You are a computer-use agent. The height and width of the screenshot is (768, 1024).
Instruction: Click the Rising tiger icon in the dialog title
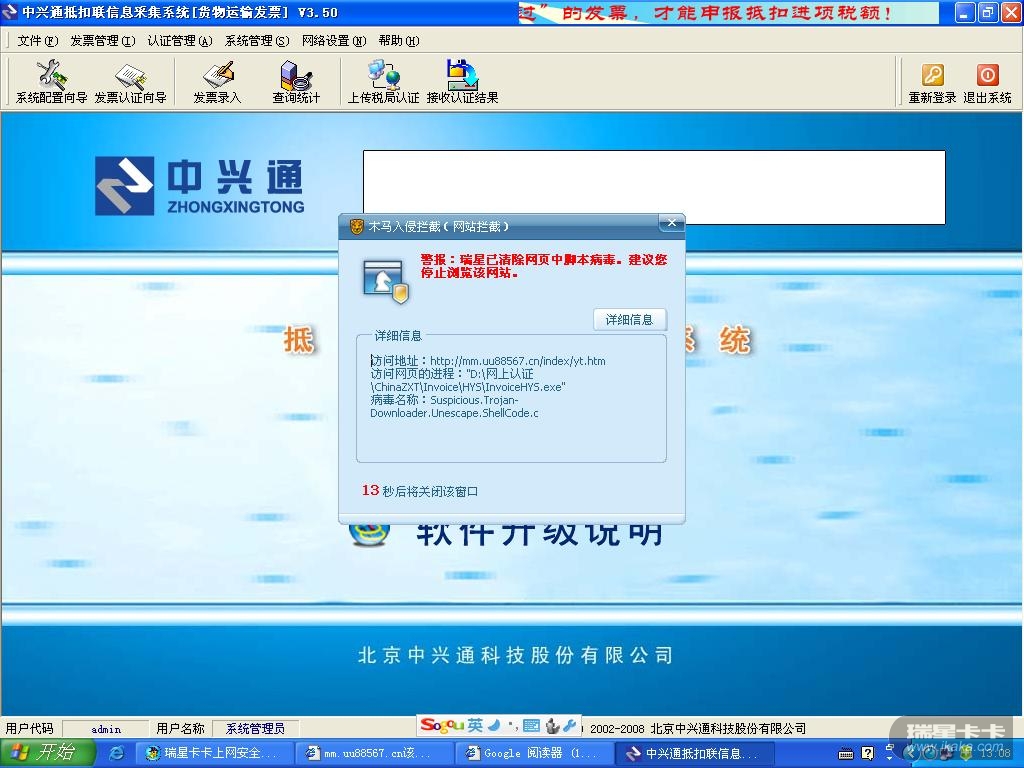coord(356,227)
